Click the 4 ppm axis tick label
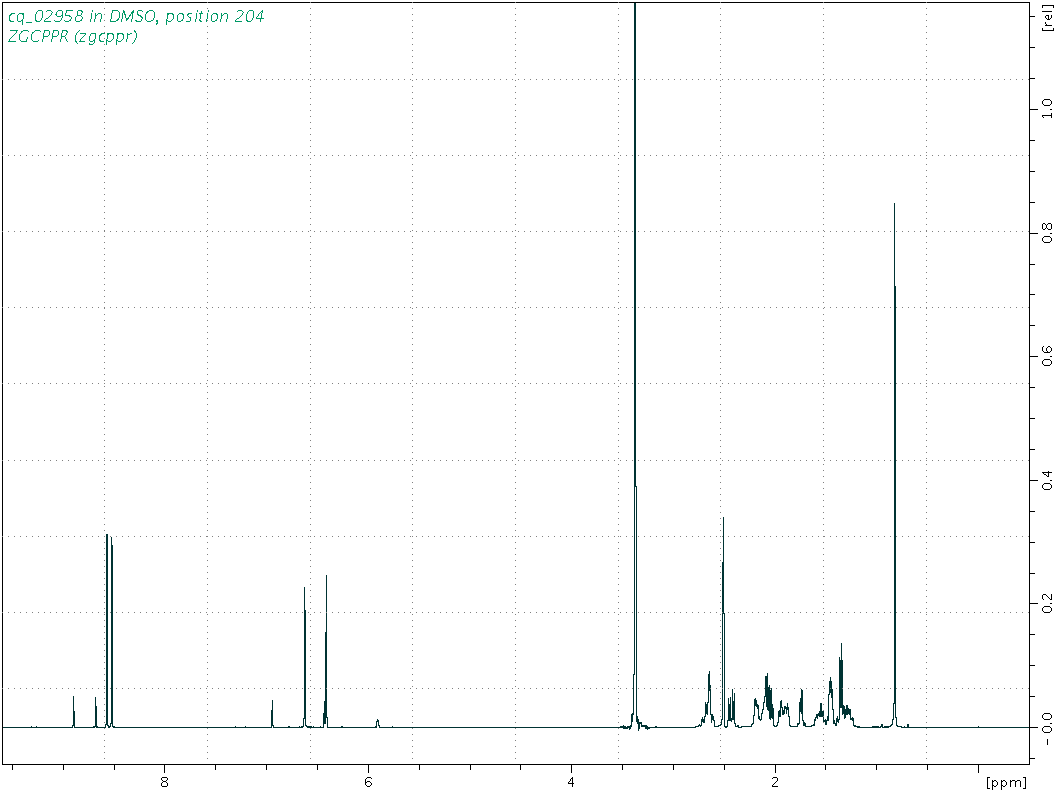 pyautogui.click(x=571, y=781)
